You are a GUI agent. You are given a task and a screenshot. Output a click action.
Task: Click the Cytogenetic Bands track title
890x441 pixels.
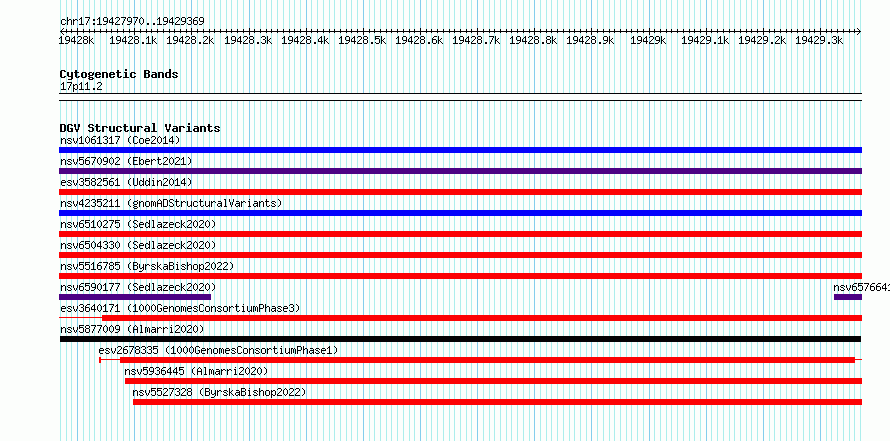tap(119, 74)
